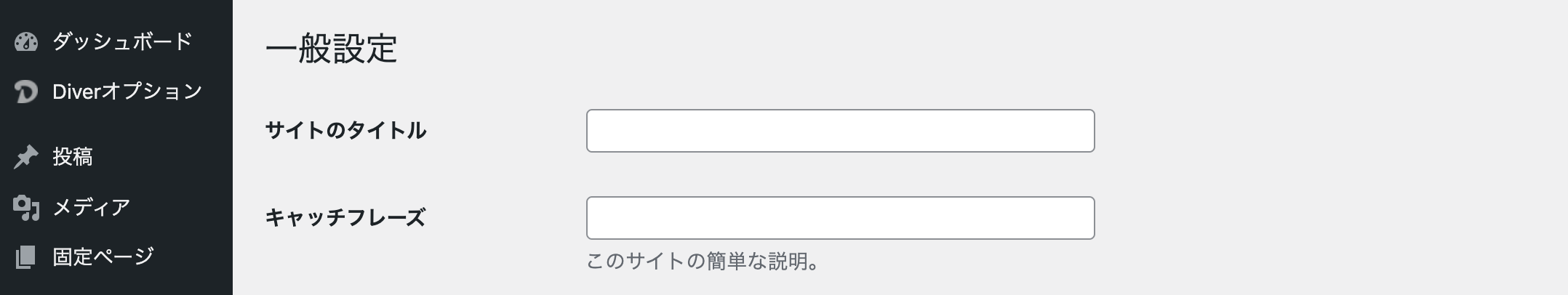The height and width of the screenshot is (295, 1568).
Task: Open Diverオプション in the sidebar
Action: tap(127, 92)
